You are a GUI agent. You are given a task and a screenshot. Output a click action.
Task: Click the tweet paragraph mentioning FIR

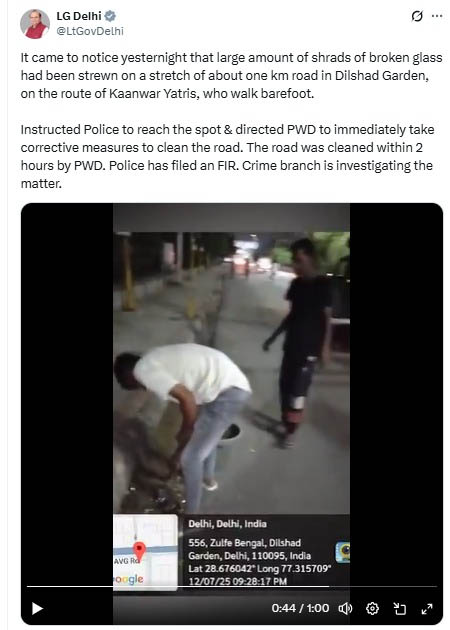pyautogui.click(x=227, y=156)
